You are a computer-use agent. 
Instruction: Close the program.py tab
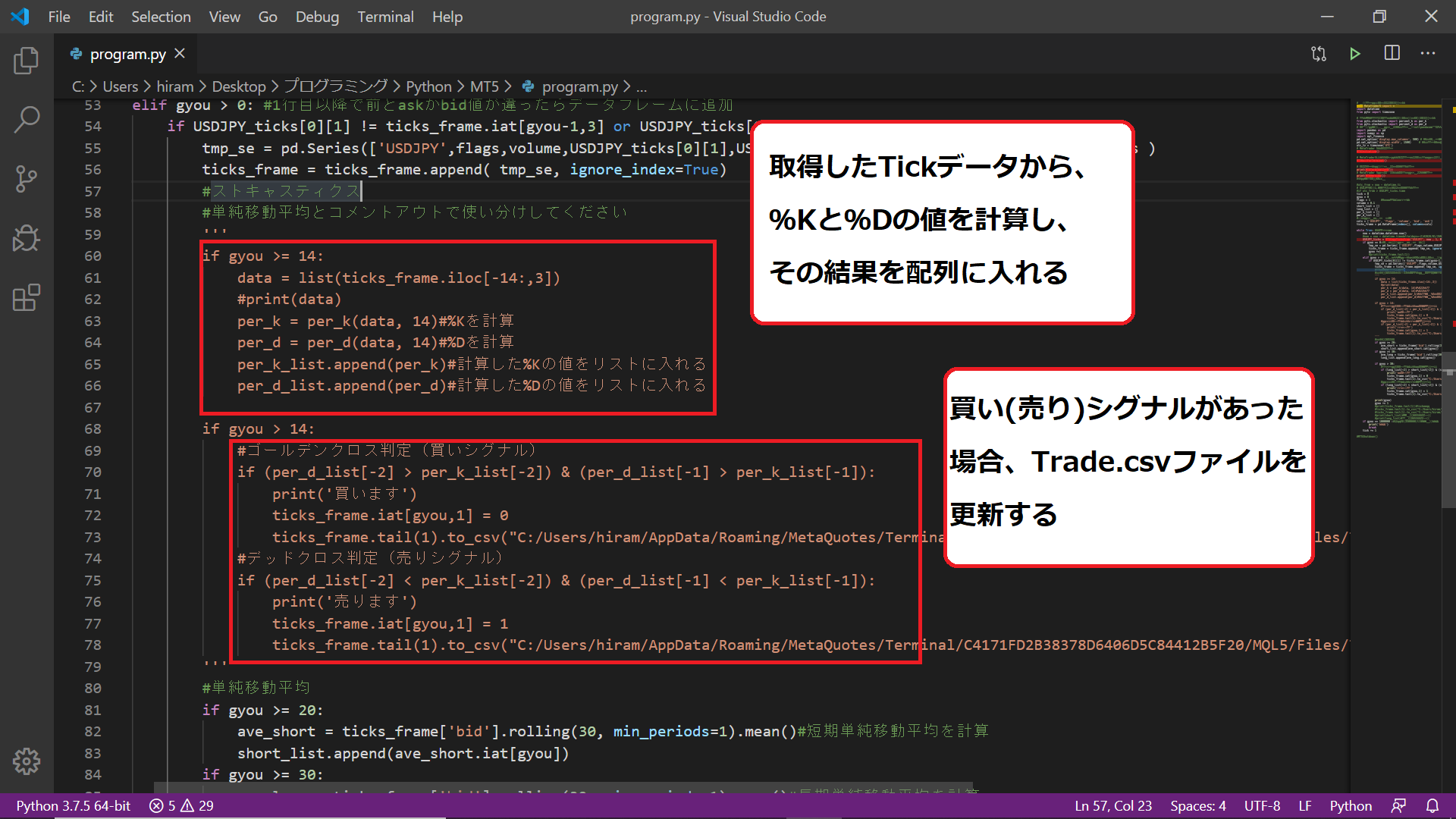tap(180, 54)
